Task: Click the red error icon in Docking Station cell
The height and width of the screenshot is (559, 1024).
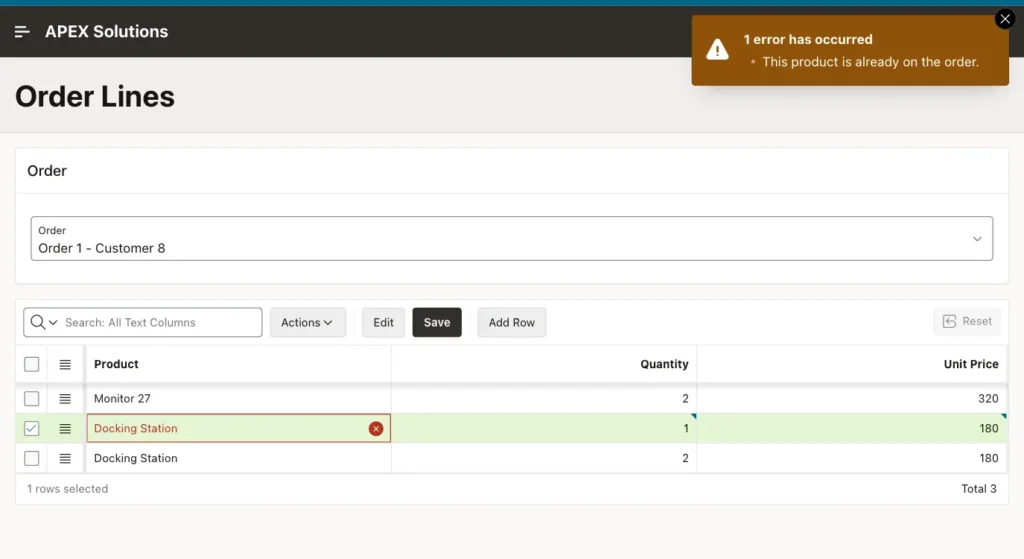Action: pyautogui.click(x=376, y=428)
